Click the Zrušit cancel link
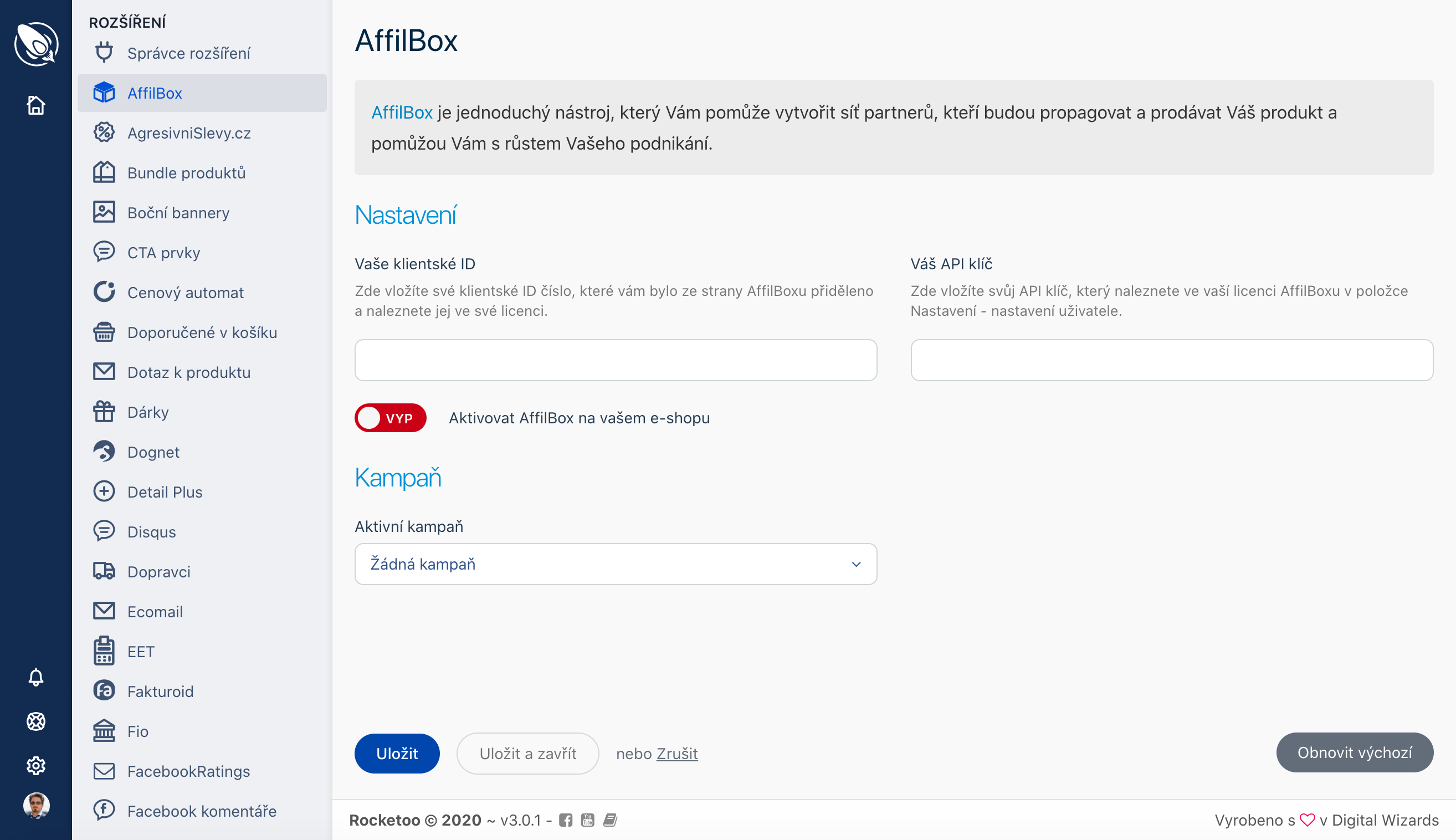This screenshot has width=1456, height=840. pyautogui.click(x=676, y=754)
